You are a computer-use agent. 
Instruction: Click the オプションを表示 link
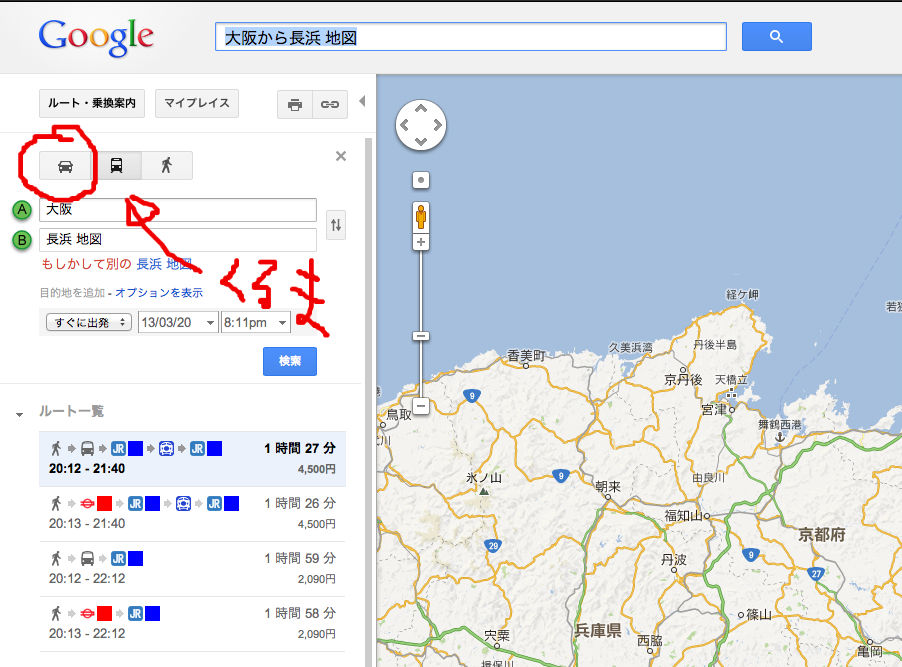click(x=159, y=292)
